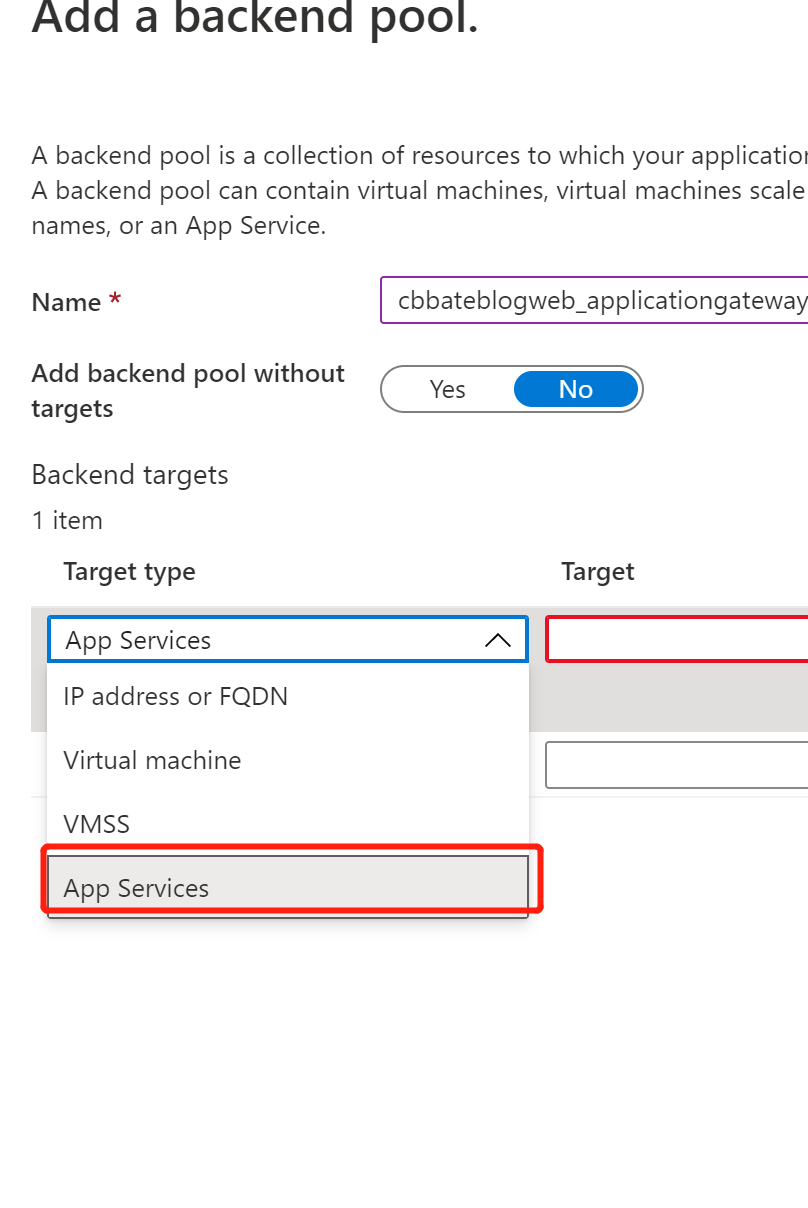Click the Target type column header
The height and width of the screenshot is (1208, 808).
[x=129, y=572]
